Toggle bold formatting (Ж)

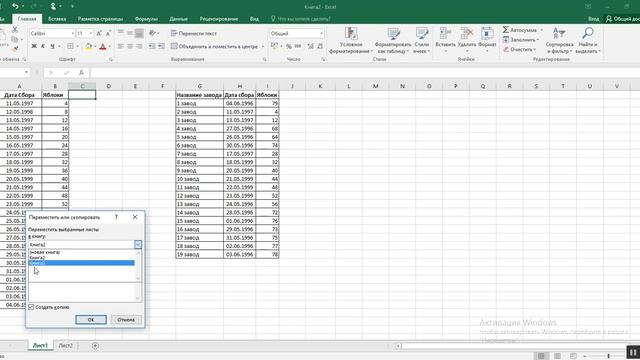[34, 47]
